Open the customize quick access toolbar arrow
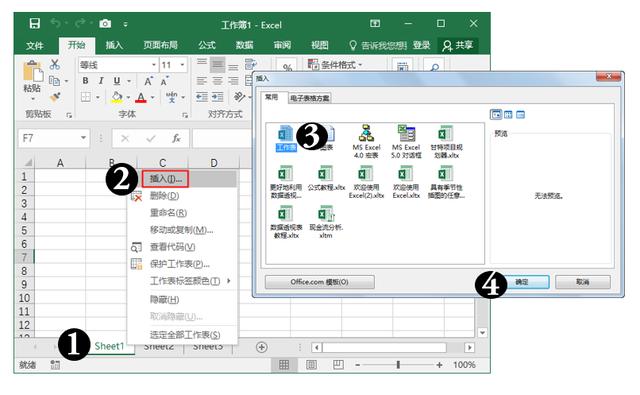 click(x=125, y=25)
